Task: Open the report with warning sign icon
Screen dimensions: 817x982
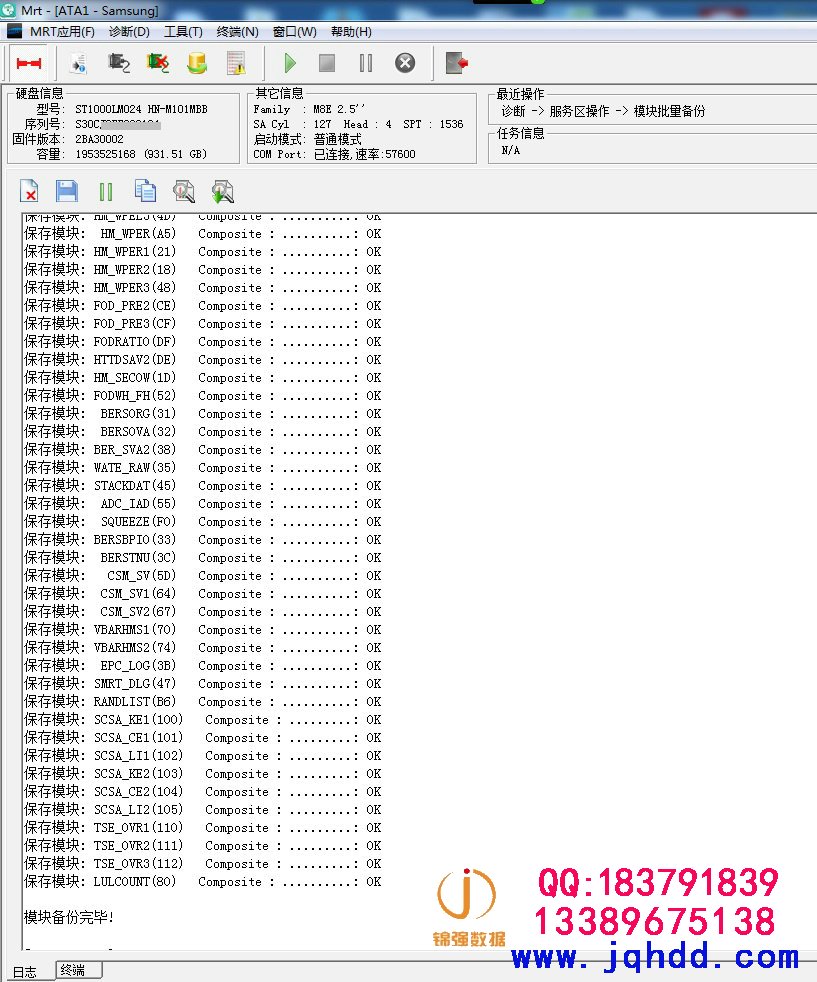Action: click(x=236, y=63)
